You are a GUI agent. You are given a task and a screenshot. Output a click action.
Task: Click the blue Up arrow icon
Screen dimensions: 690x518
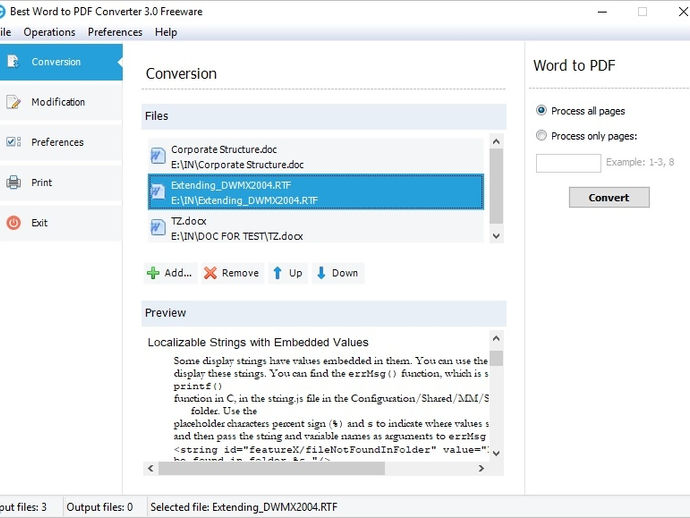[x=277, y=273]
